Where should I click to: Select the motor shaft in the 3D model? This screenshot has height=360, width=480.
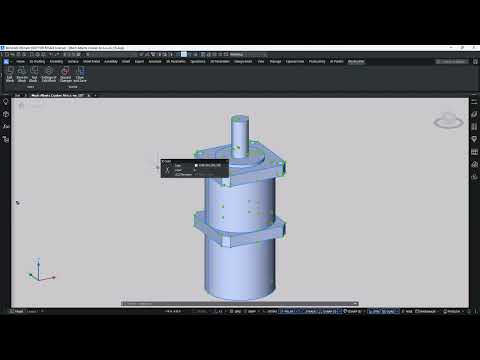pos(240,135)
